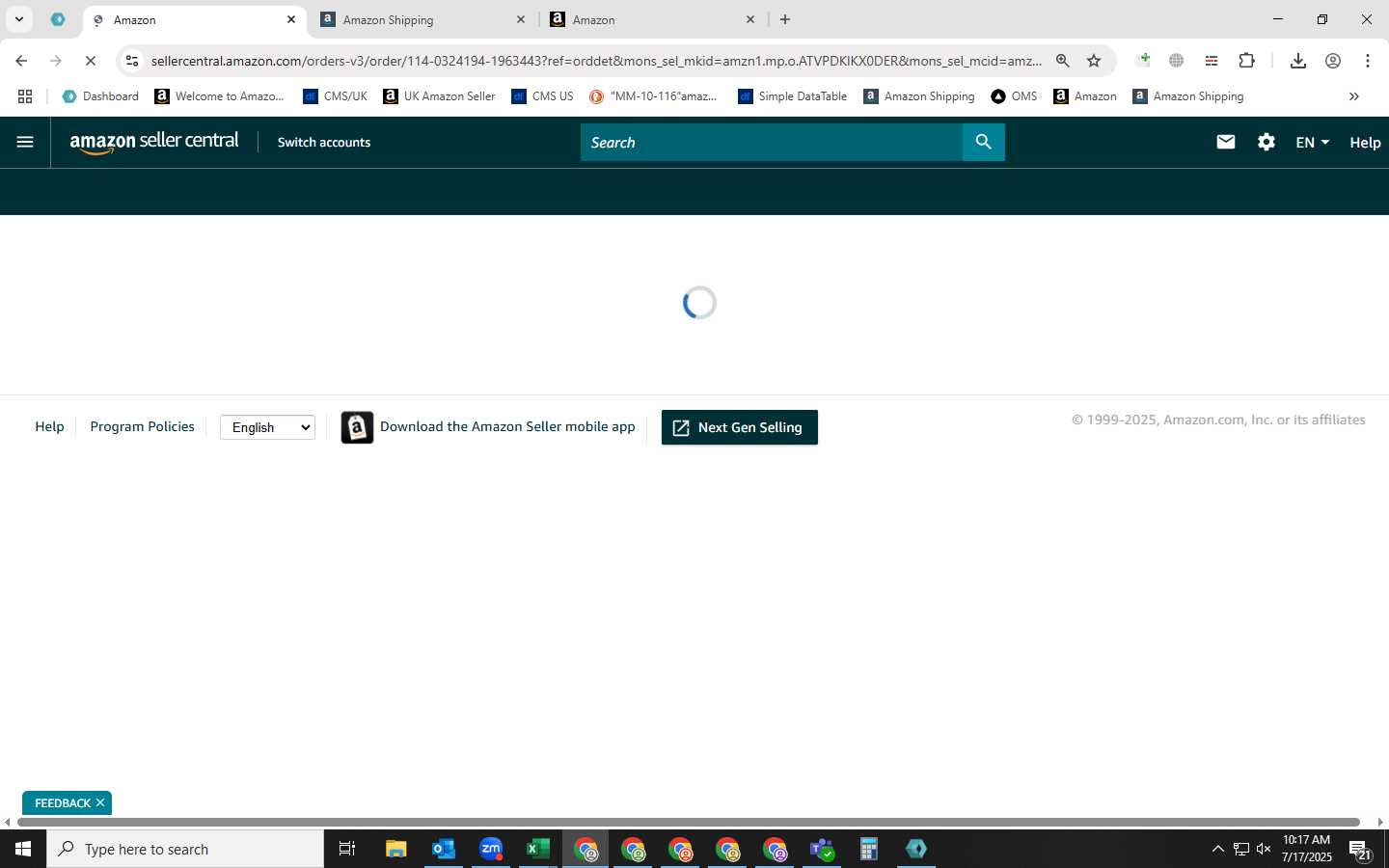Image resolution: width=1389 pixels, height=868 pixels.
Task: Click the green extension icon in toolbar
Action: tap(1144, 61)
